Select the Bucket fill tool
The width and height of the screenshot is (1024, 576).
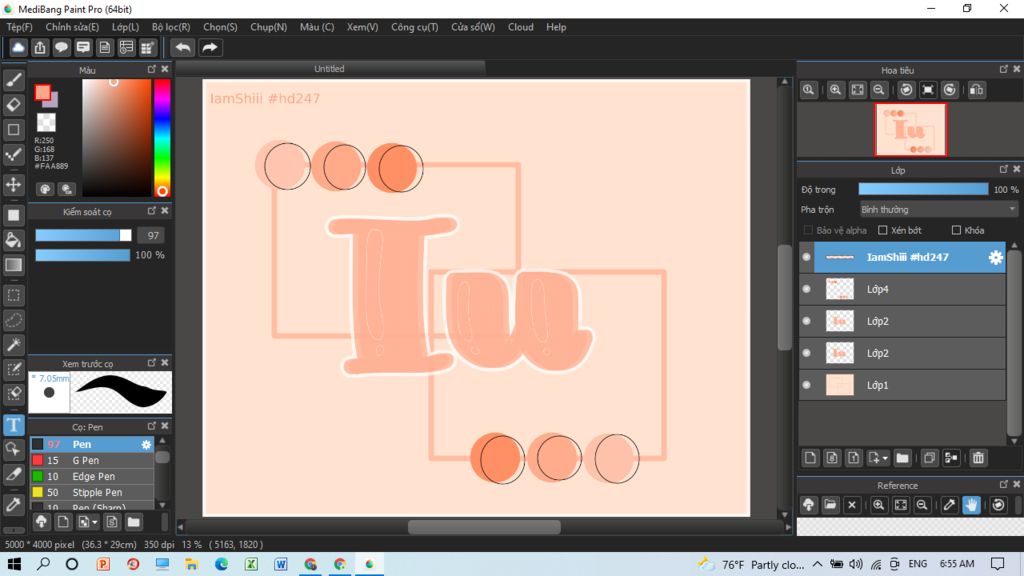click(14, 240)
